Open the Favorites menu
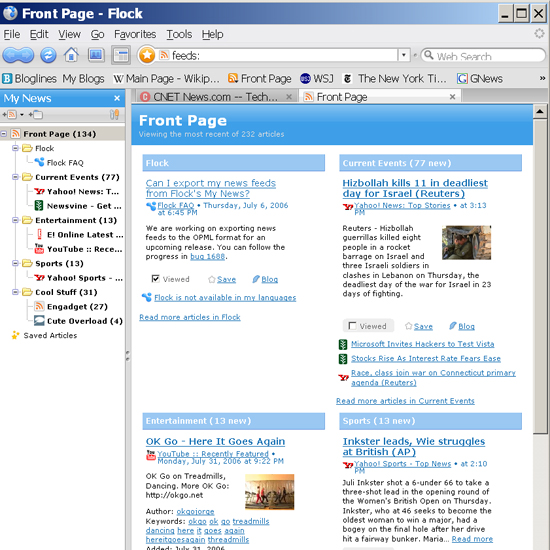Image resolution: width=550 pixels, height=550 pixels. [x=135, y=34]
